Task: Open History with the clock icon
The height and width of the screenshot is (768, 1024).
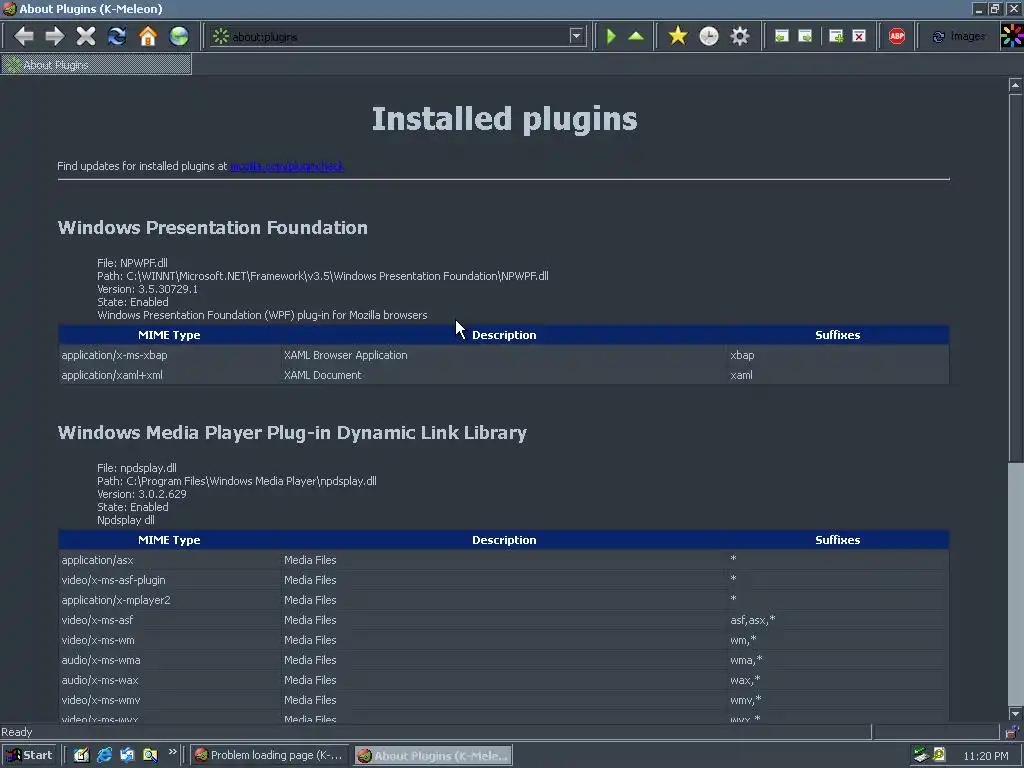Action: pyautogui.click(x=709, y=36)
